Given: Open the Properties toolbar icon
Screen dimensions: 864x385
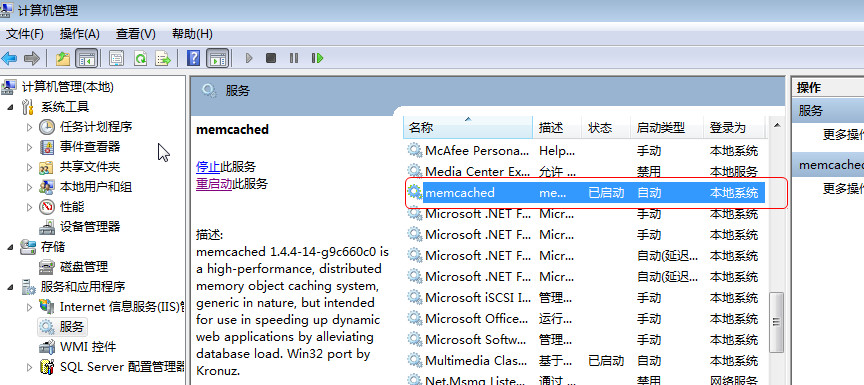Looking at the screenshot, I should (116, 58).
